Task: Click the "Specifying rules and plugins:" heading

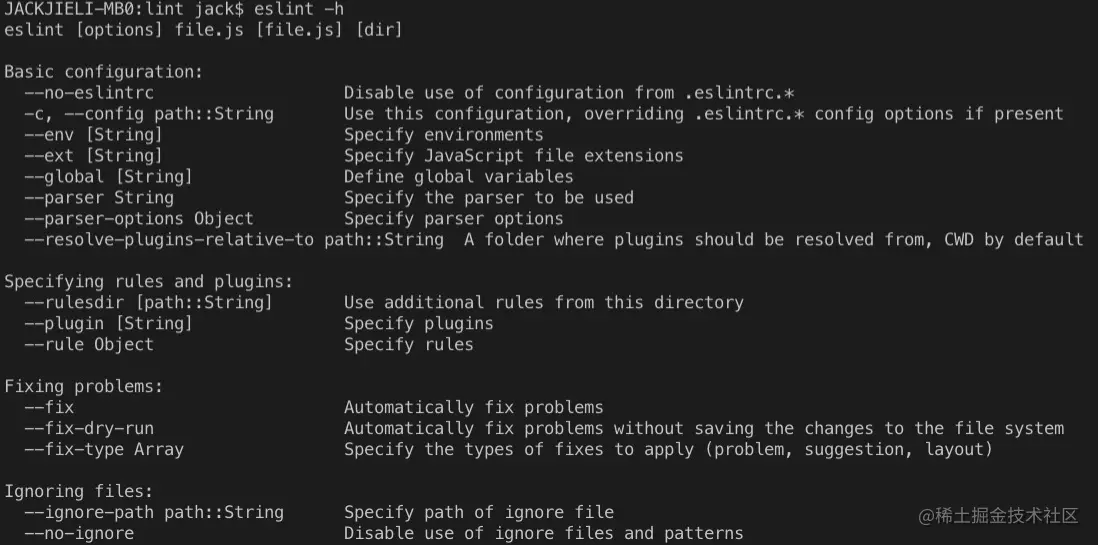Action: pyautogui.click(x=149, y=282)
